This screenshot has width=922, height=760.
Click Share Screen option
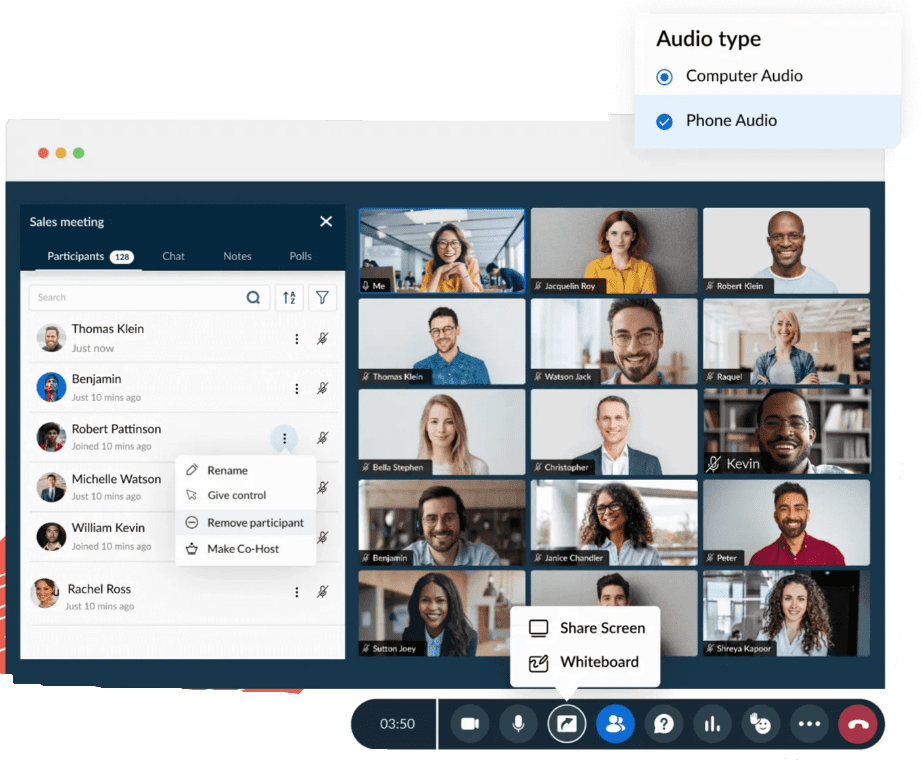601,628
